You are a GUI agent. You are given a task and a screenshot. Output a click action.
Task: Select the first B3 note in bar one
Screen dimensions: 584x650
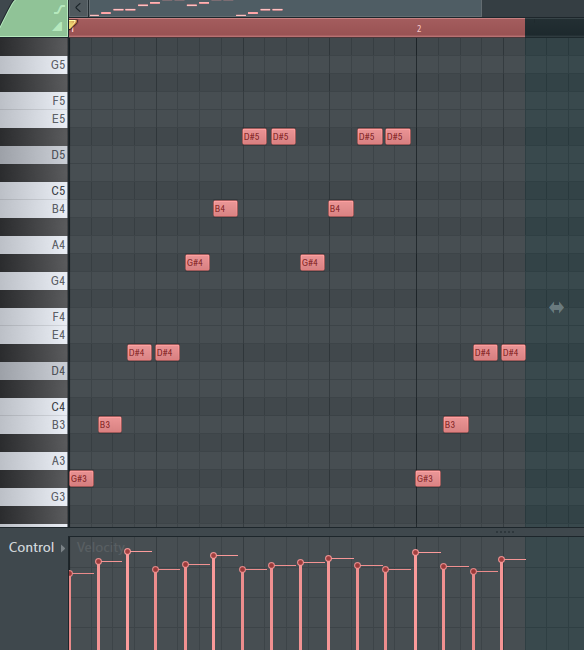click(110, 424)
